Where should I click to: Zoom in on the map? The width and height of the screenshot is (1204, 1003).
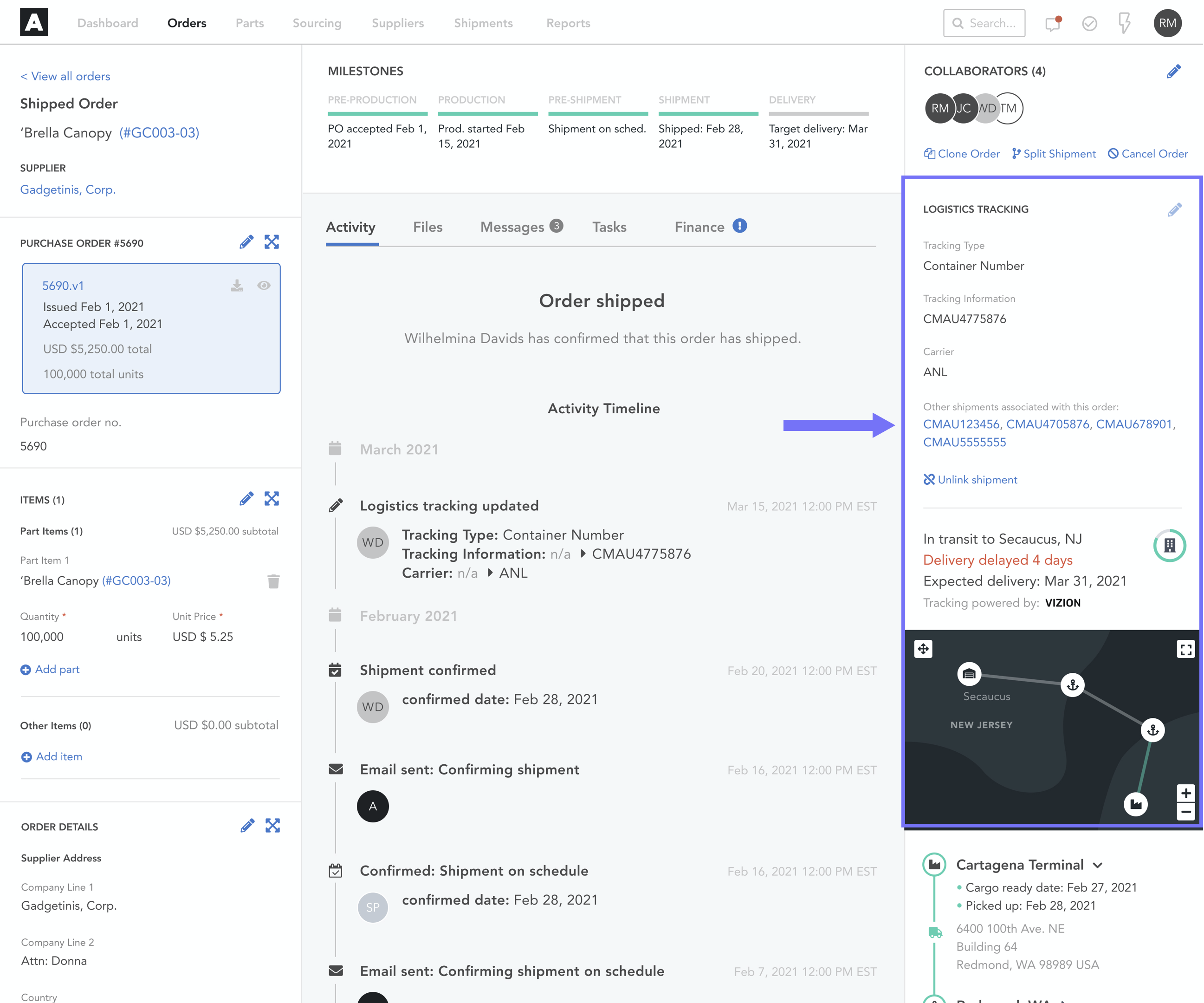pyautogui.click(x=1185, y=793)
